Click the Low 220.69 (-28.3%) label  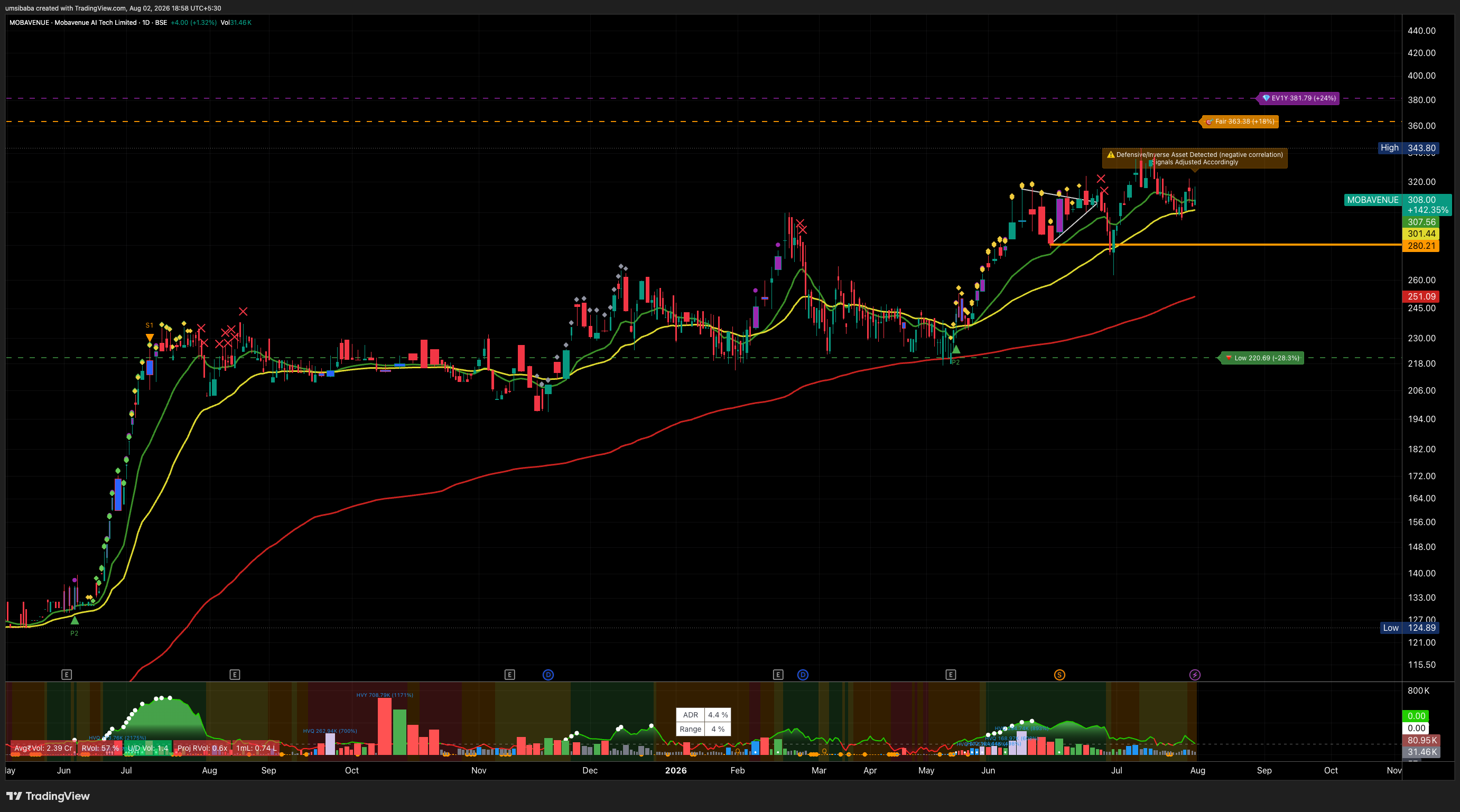(x=1262, y=358)
